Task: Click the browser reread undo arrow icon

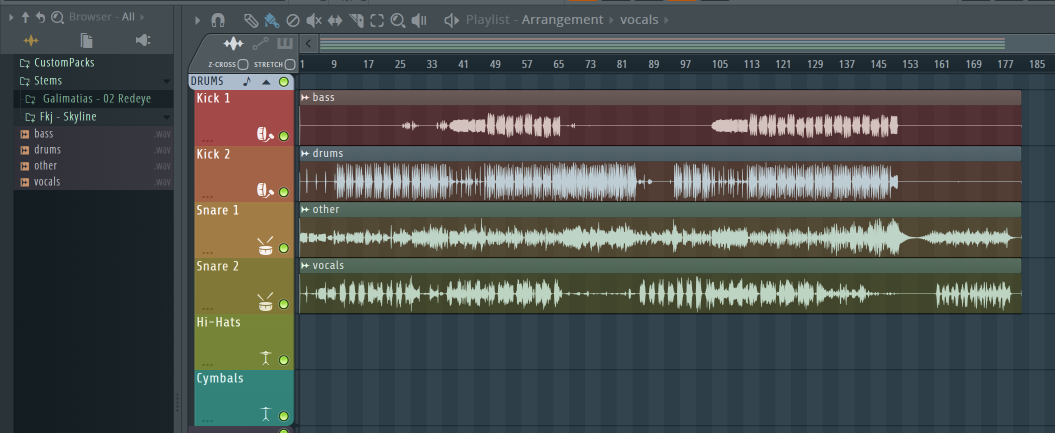Action: click(x=40, y=17)
